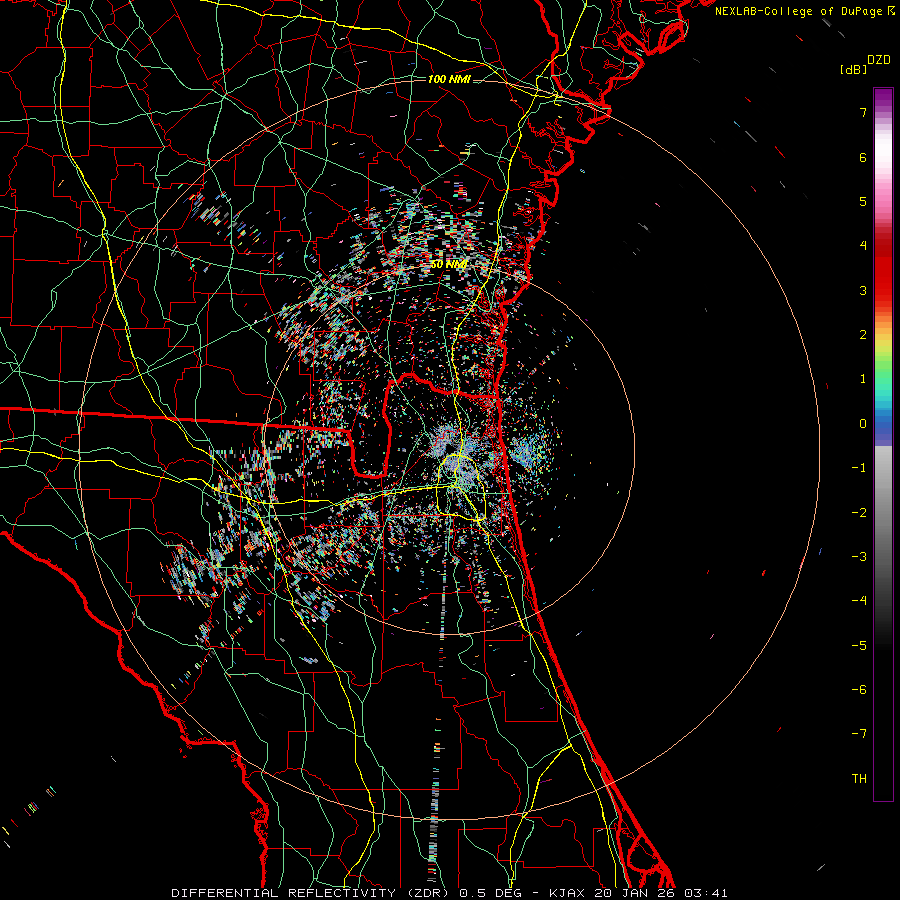Click the -1 value on the color scale
The image size is (900, 900).
point(859,468)
